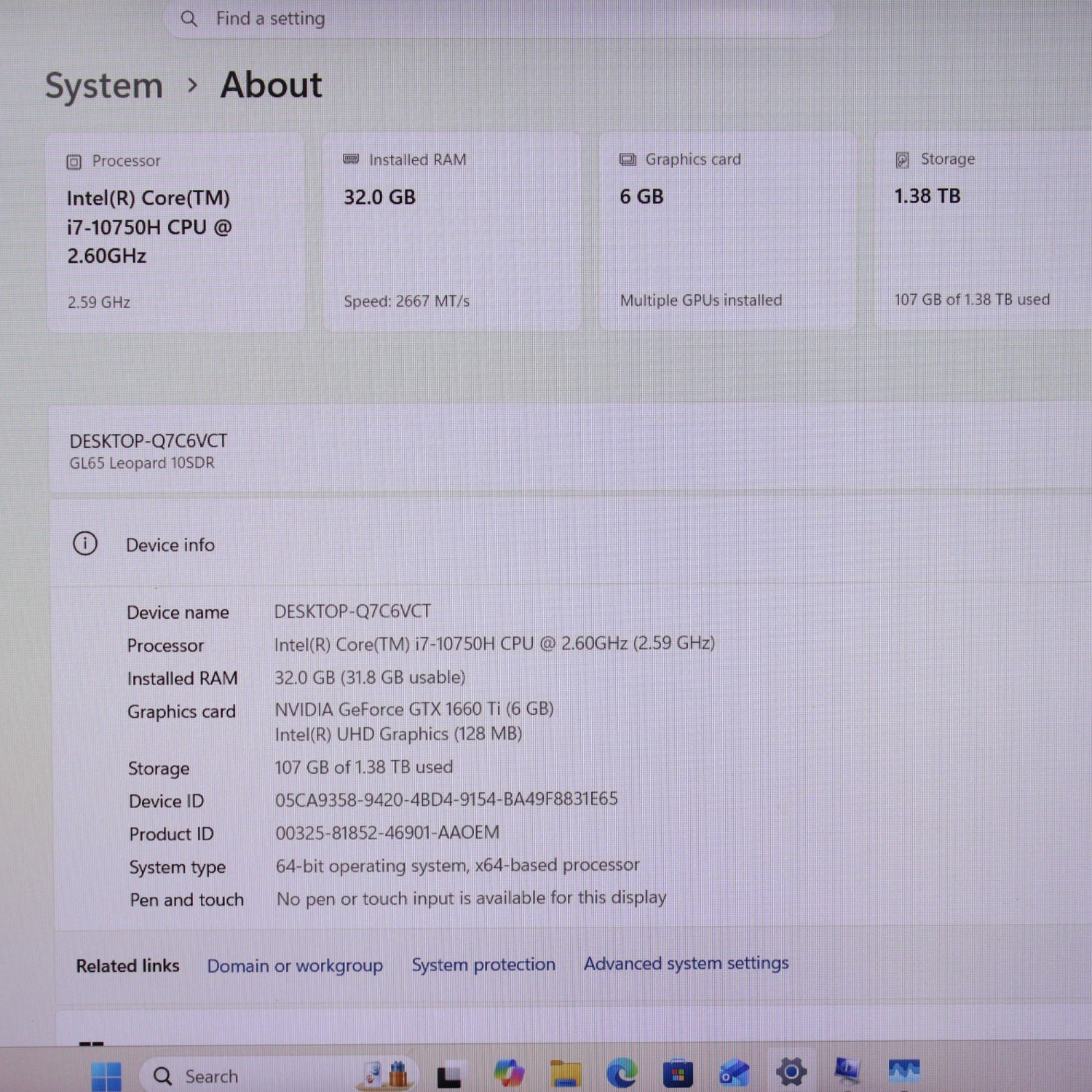Launch Microsoft Edge from the taskbar
This screenshot has height=1092, width=1092.
point(622,1073)
